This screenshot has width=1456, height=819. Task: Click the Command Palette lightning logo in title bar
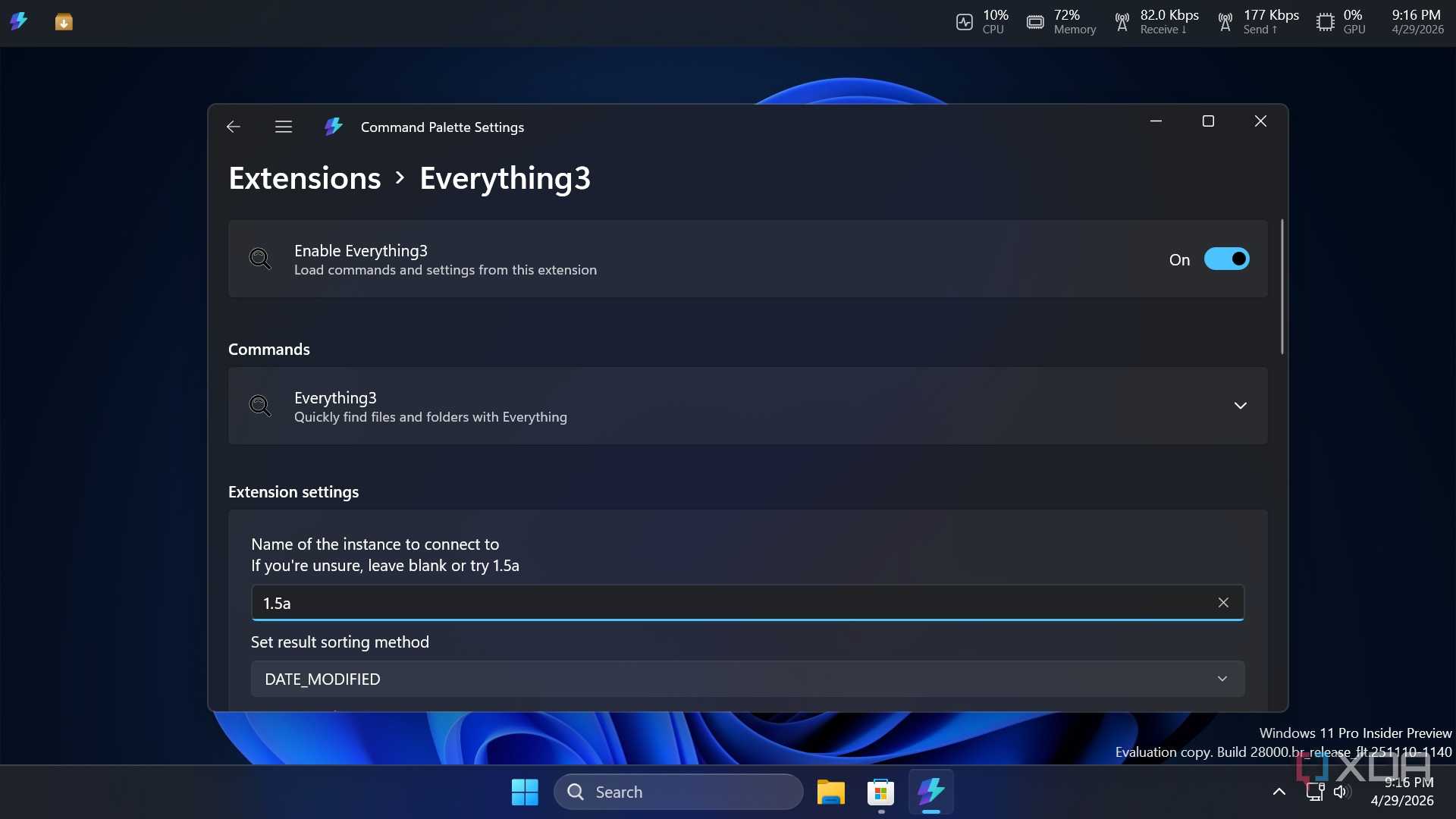click(x=334, y=127)
